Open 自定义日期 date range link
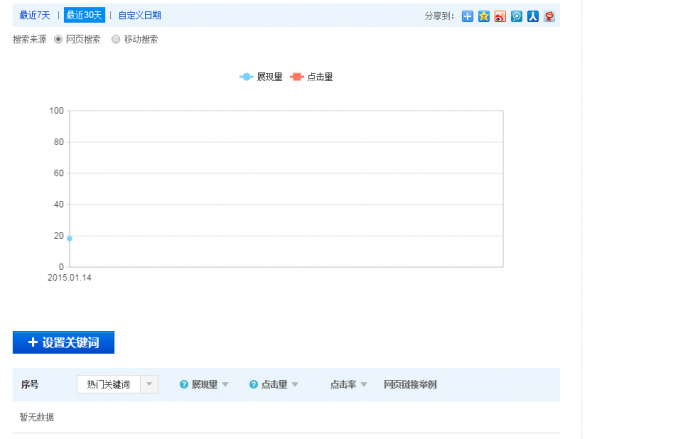This screenshot has height=439, width=700. click(139, 15)
